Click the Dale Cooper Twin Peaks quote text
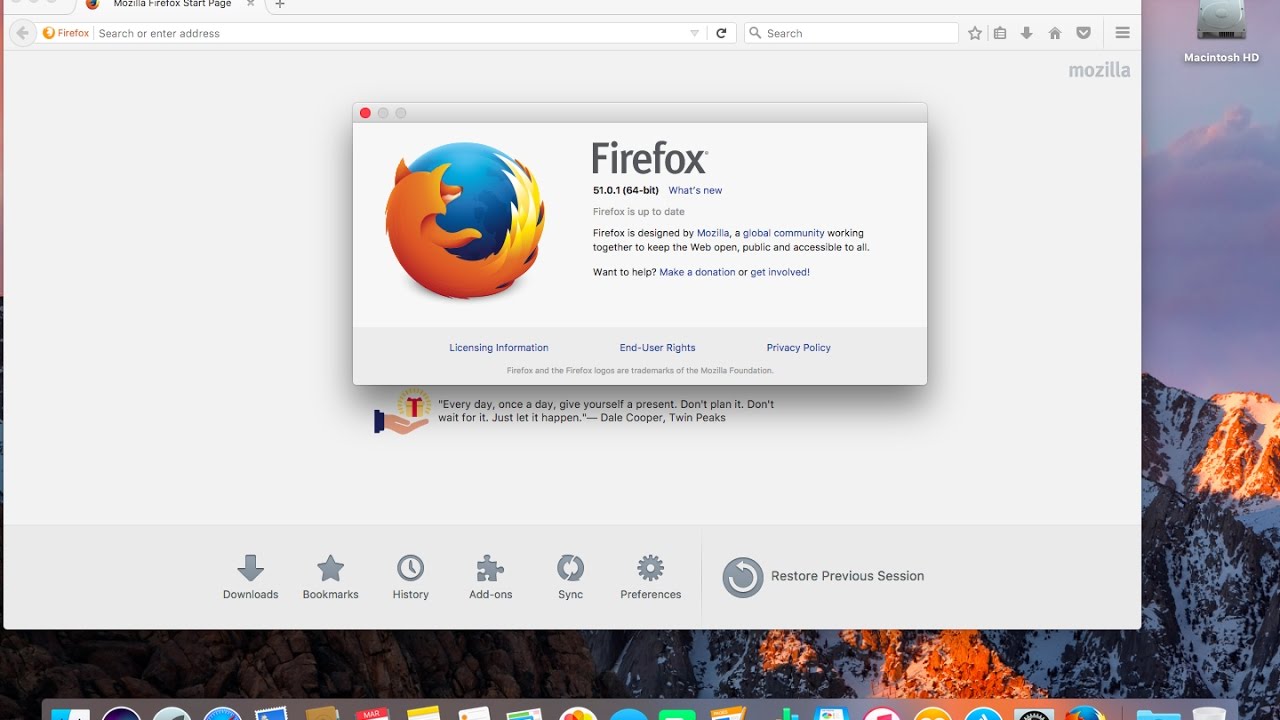Viewport: 1280px width, 720px height. tap(606, 411)
